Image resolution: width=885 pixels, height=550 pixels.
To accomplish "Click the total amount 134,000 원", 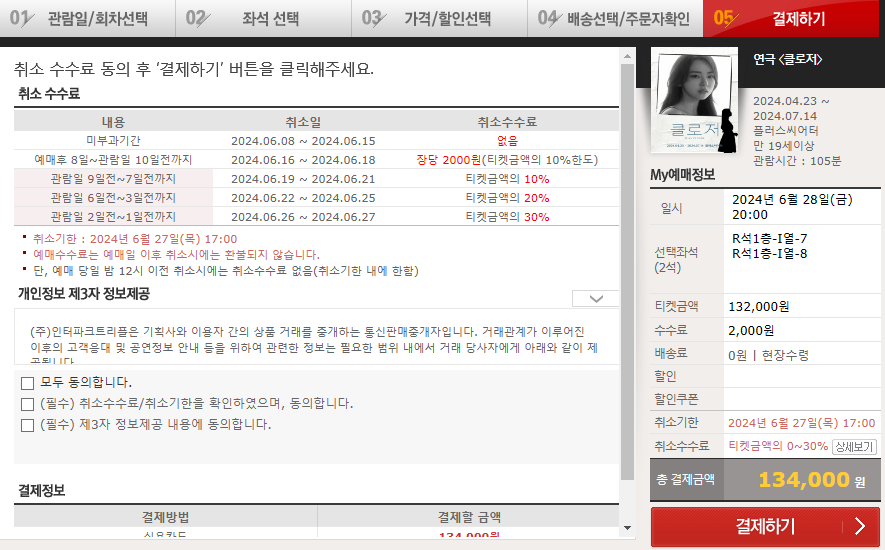I will coord(811,480).
